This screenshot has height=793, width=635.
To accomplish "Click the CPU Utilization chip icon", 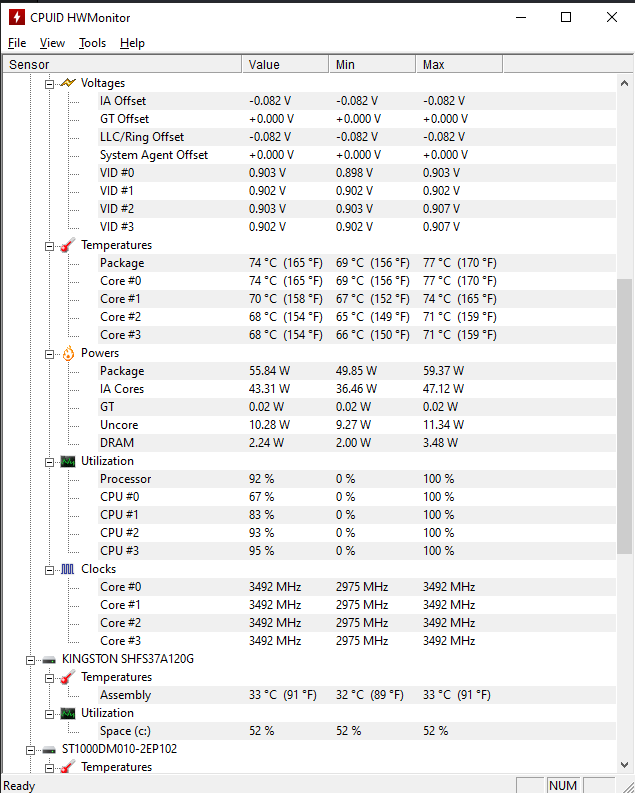I will 68,461.
